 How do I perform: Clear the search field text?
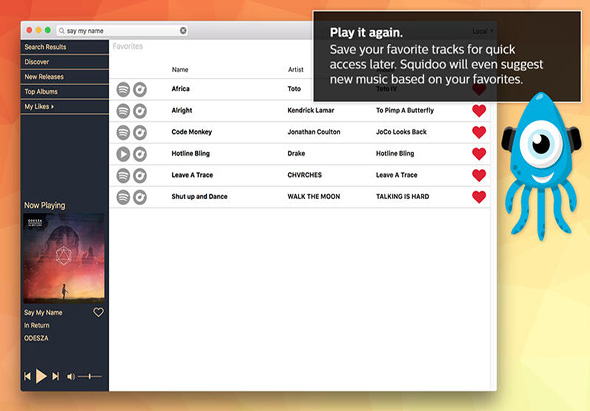(183, 31)
